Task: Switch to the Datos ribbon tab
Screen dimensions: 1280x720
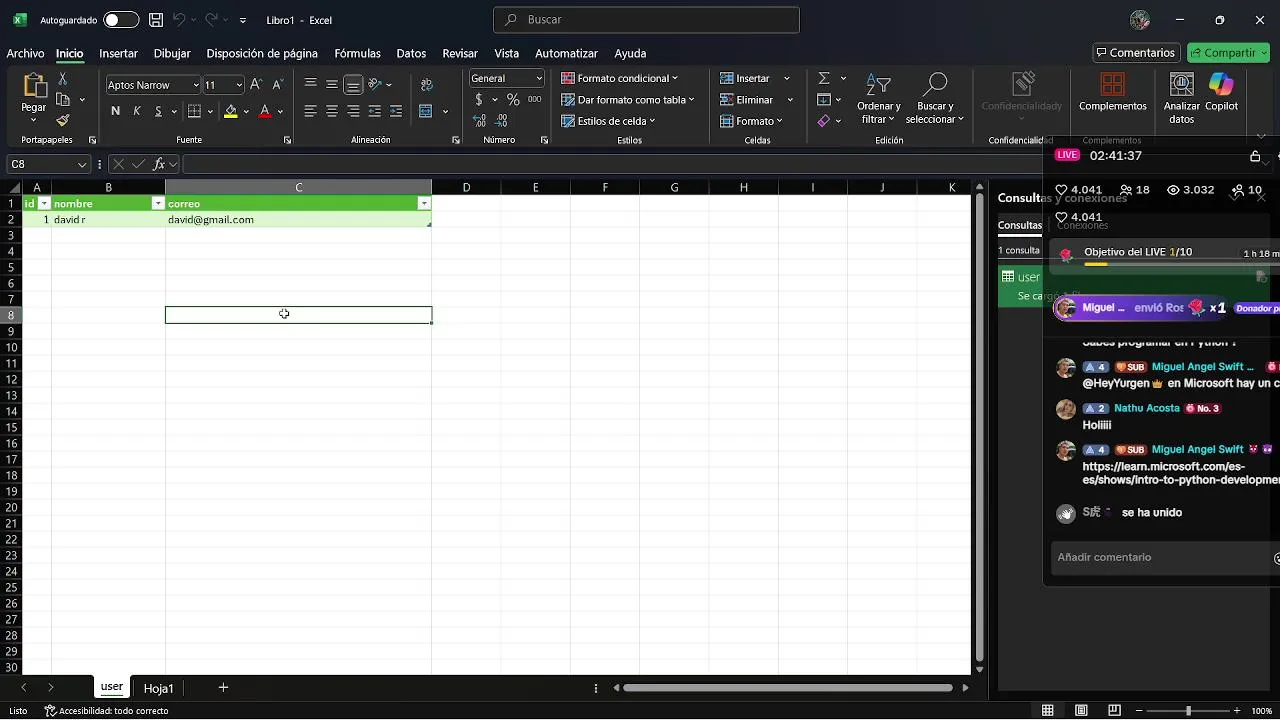Action: point(411,53)
